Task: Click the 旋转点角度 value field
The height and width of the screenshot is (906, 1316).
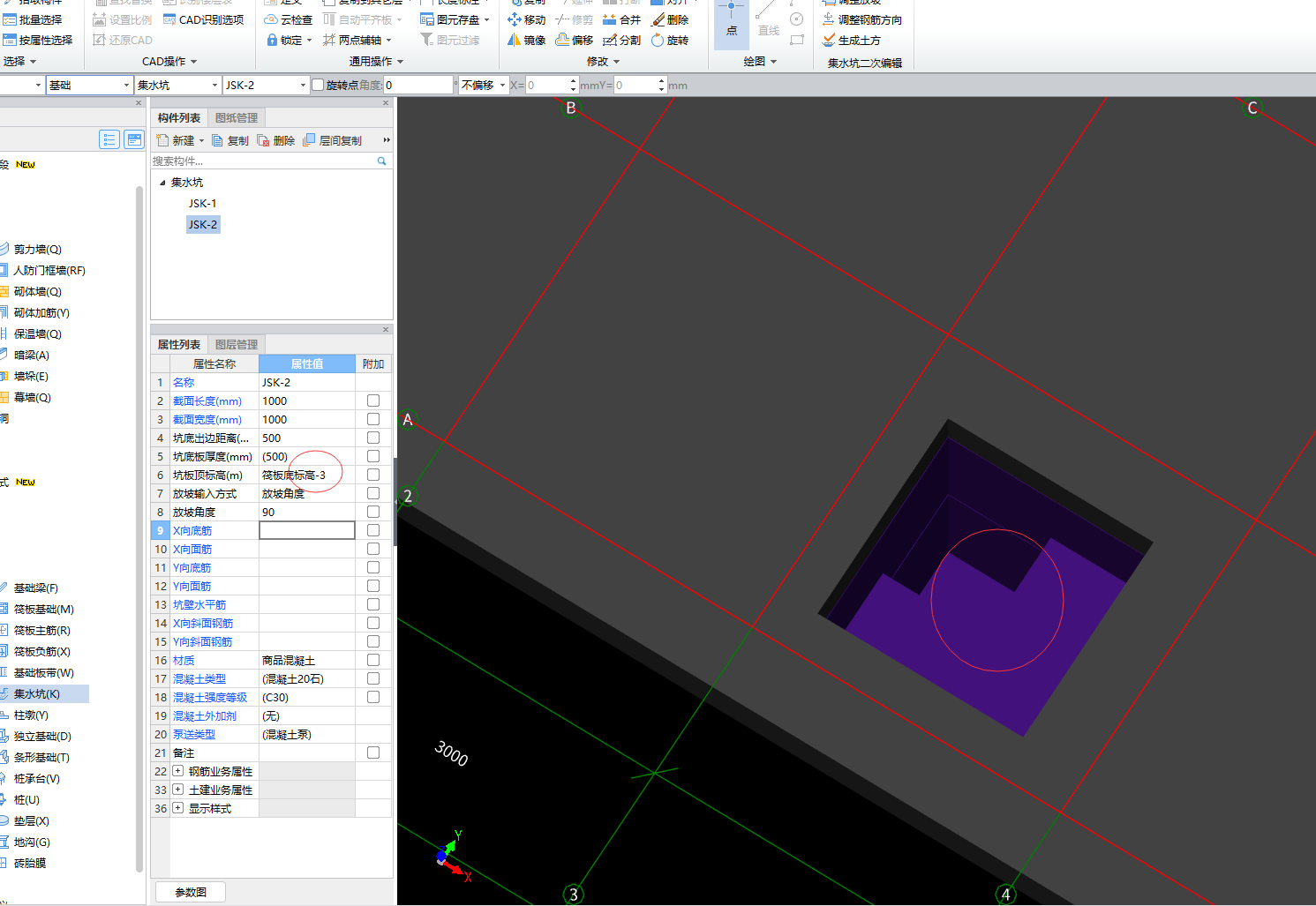Action: pyautogui.click(x=418, y=85)
